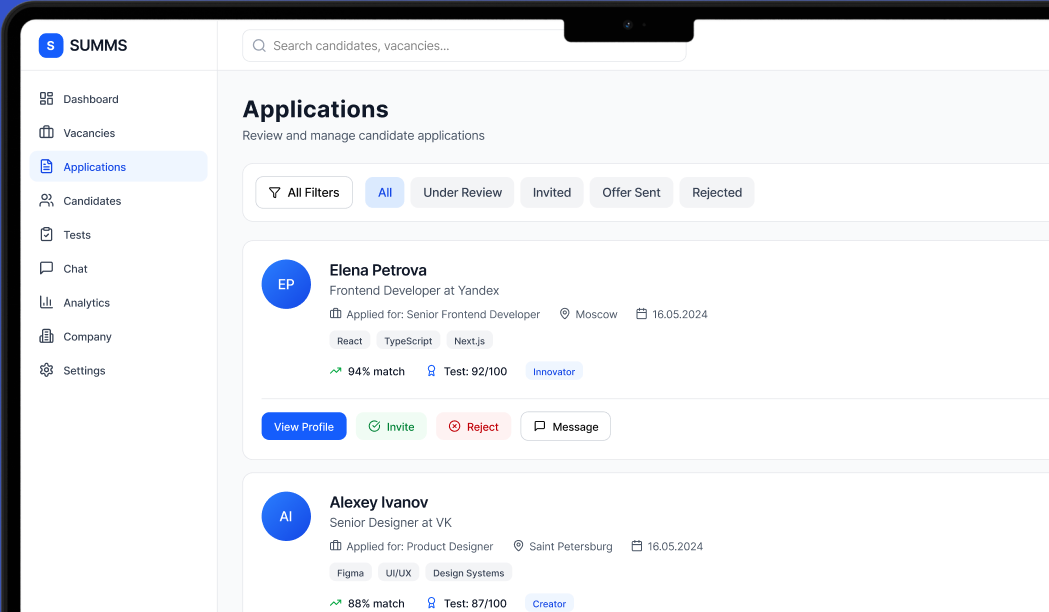Click the SUMMS blue logo icon
1049x612 pixels.
tap(51, 45)
